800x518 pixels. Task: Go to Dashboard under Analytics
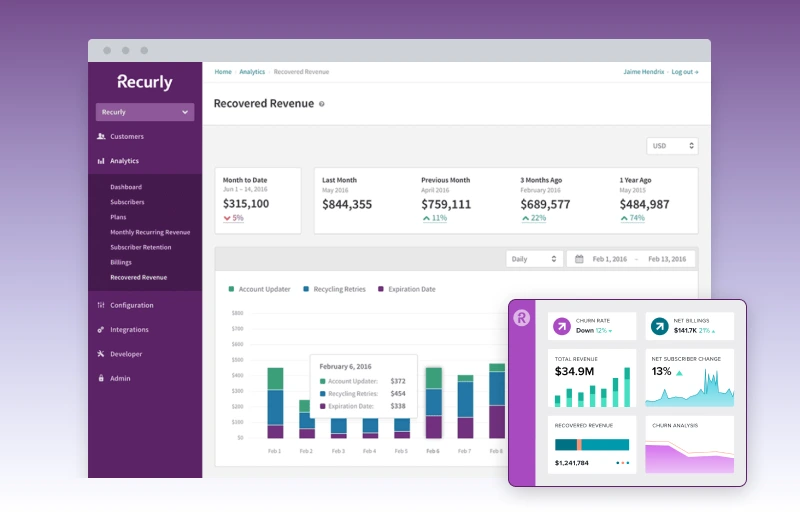[x=126, y=187]
